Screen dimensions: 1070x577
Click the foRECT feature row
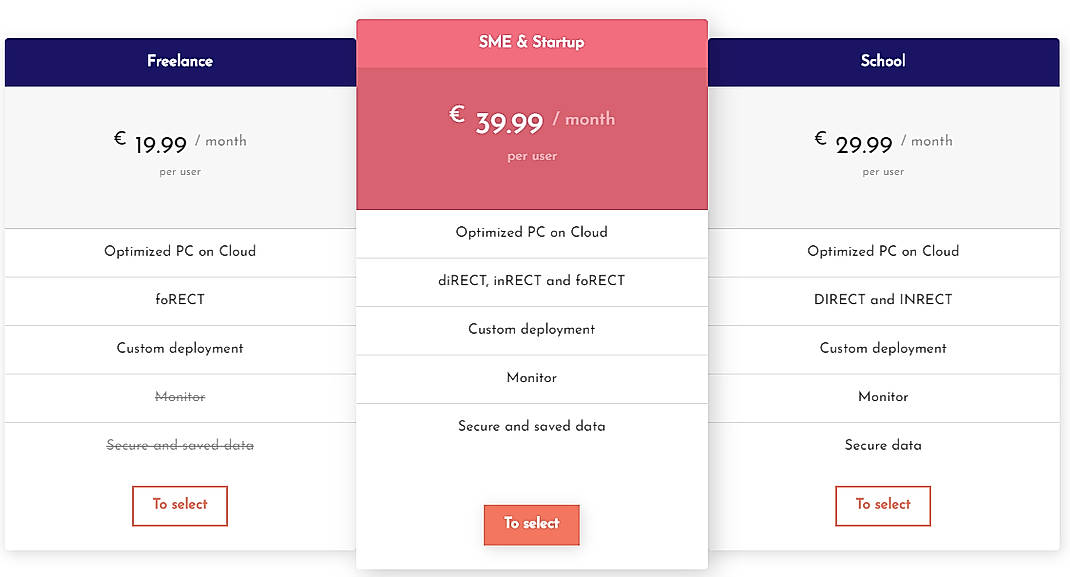click(180, 300)
